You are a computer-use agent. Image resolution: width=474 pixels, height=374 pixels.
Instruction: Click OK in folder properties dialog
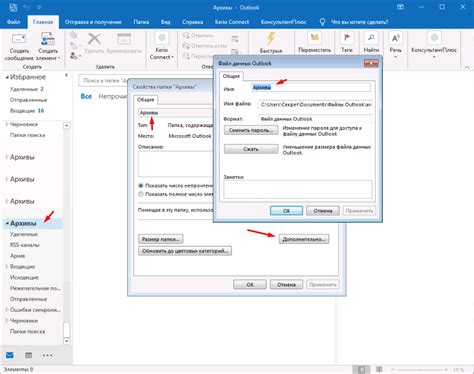[x=250, y=285]
